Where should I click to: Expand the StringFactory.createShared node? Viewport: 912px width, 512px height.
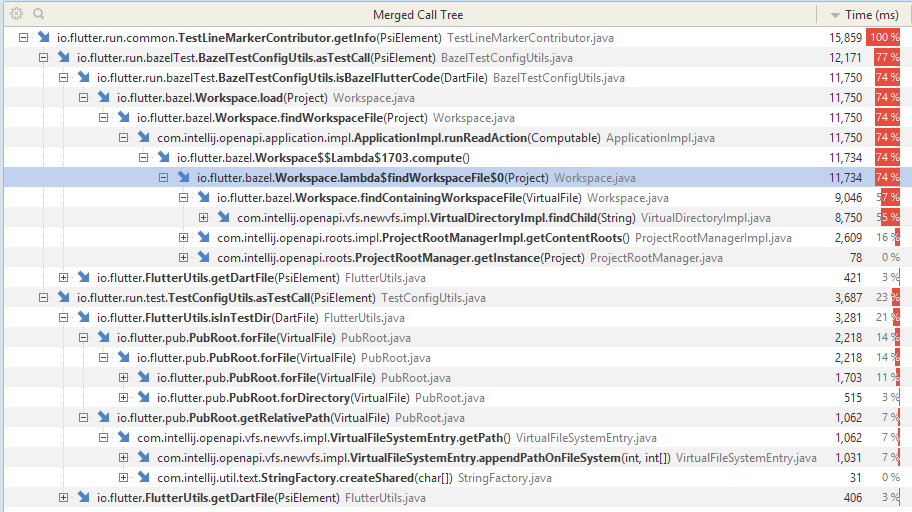[123, 478]
